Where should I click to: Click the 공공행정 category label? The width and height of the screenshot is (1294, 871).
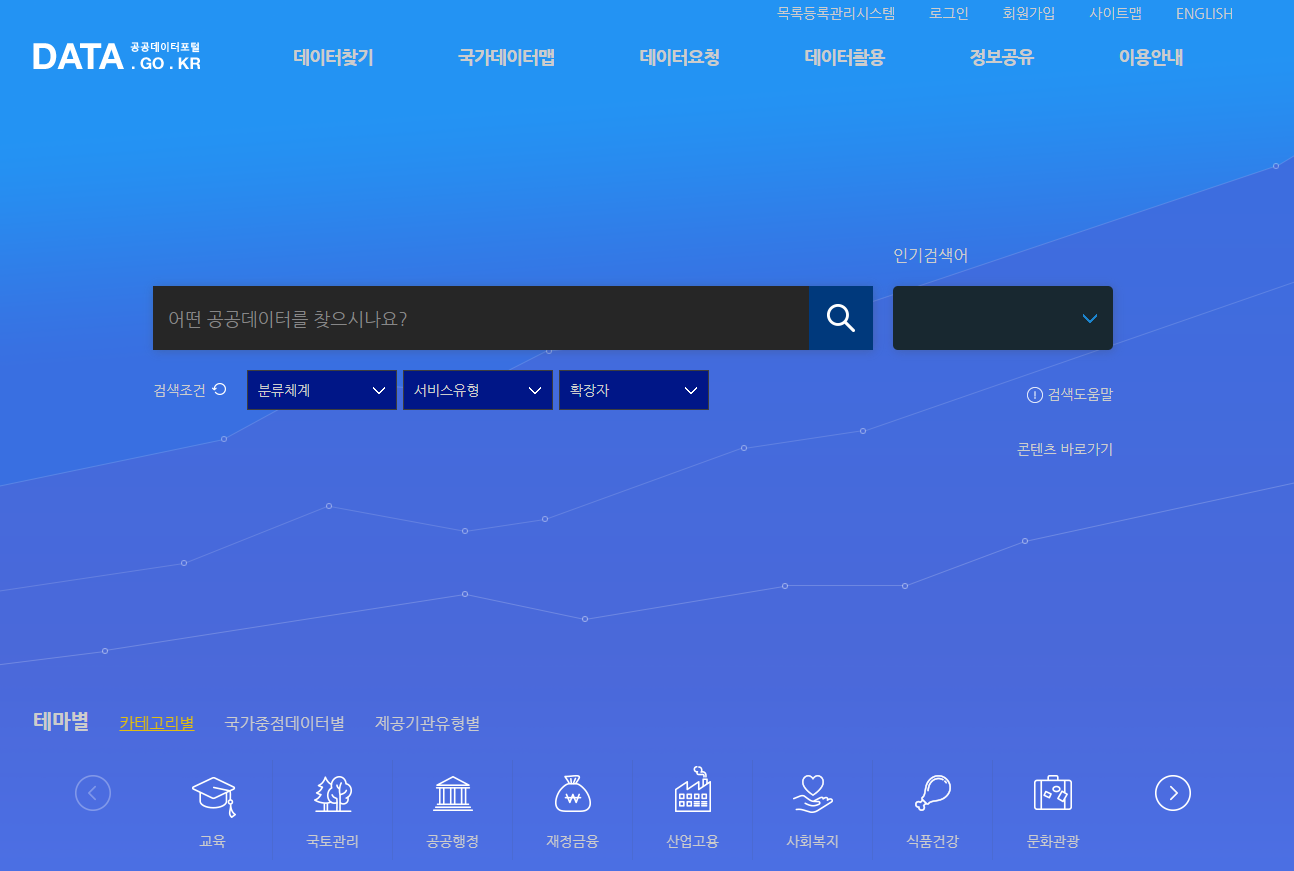point(453,841)
